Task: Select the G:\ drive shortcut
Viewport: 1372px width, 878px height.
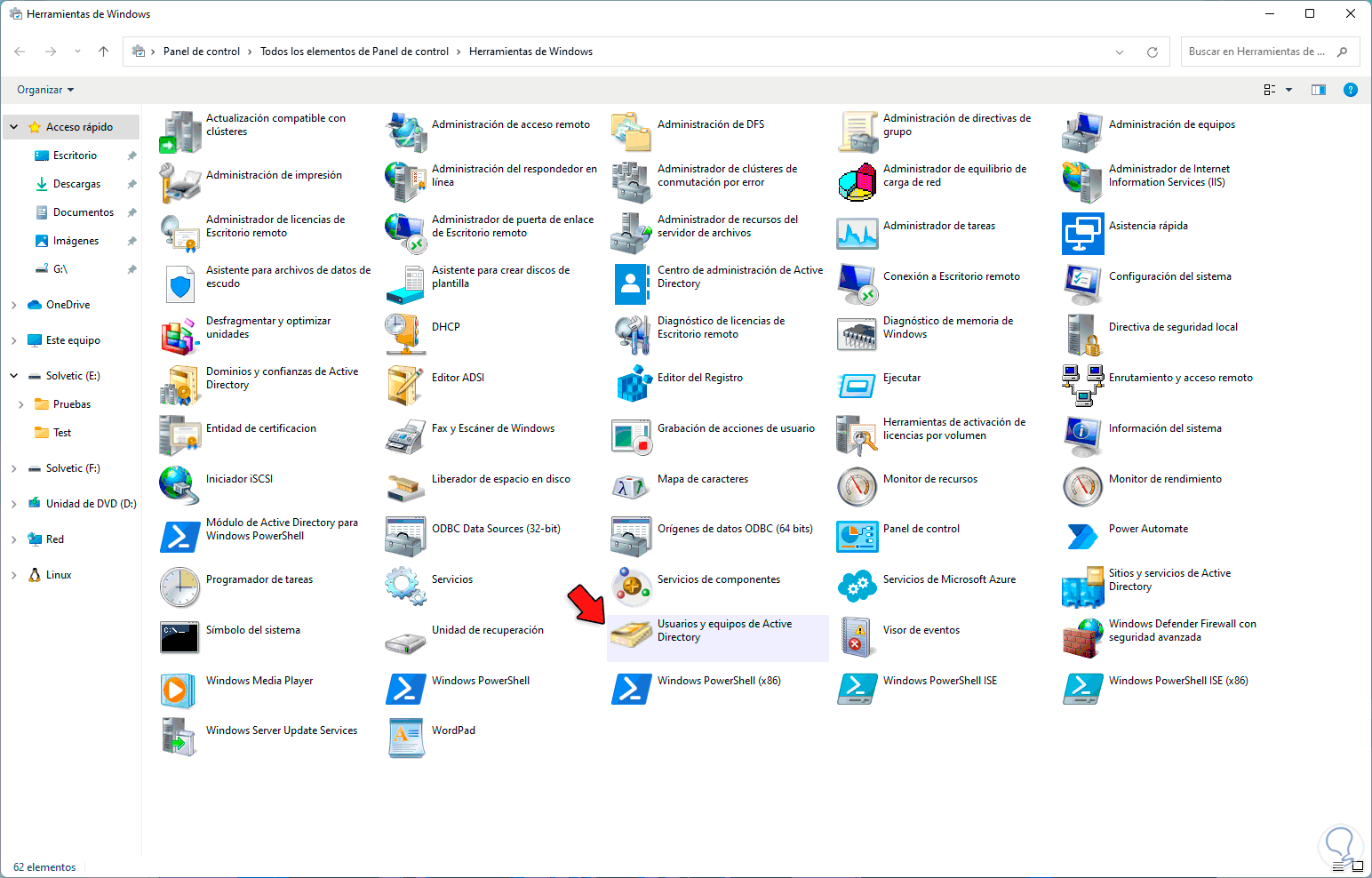Action: point(60,269)
